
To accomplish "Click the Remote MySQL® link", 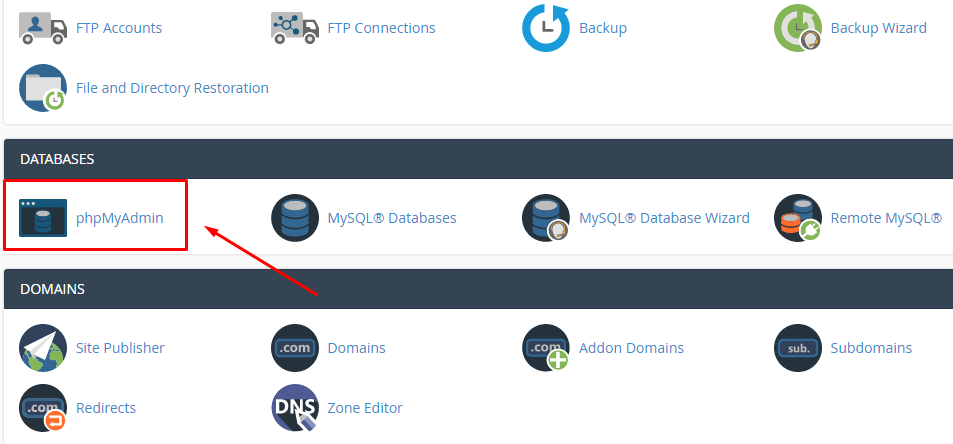I will point(886,217).
